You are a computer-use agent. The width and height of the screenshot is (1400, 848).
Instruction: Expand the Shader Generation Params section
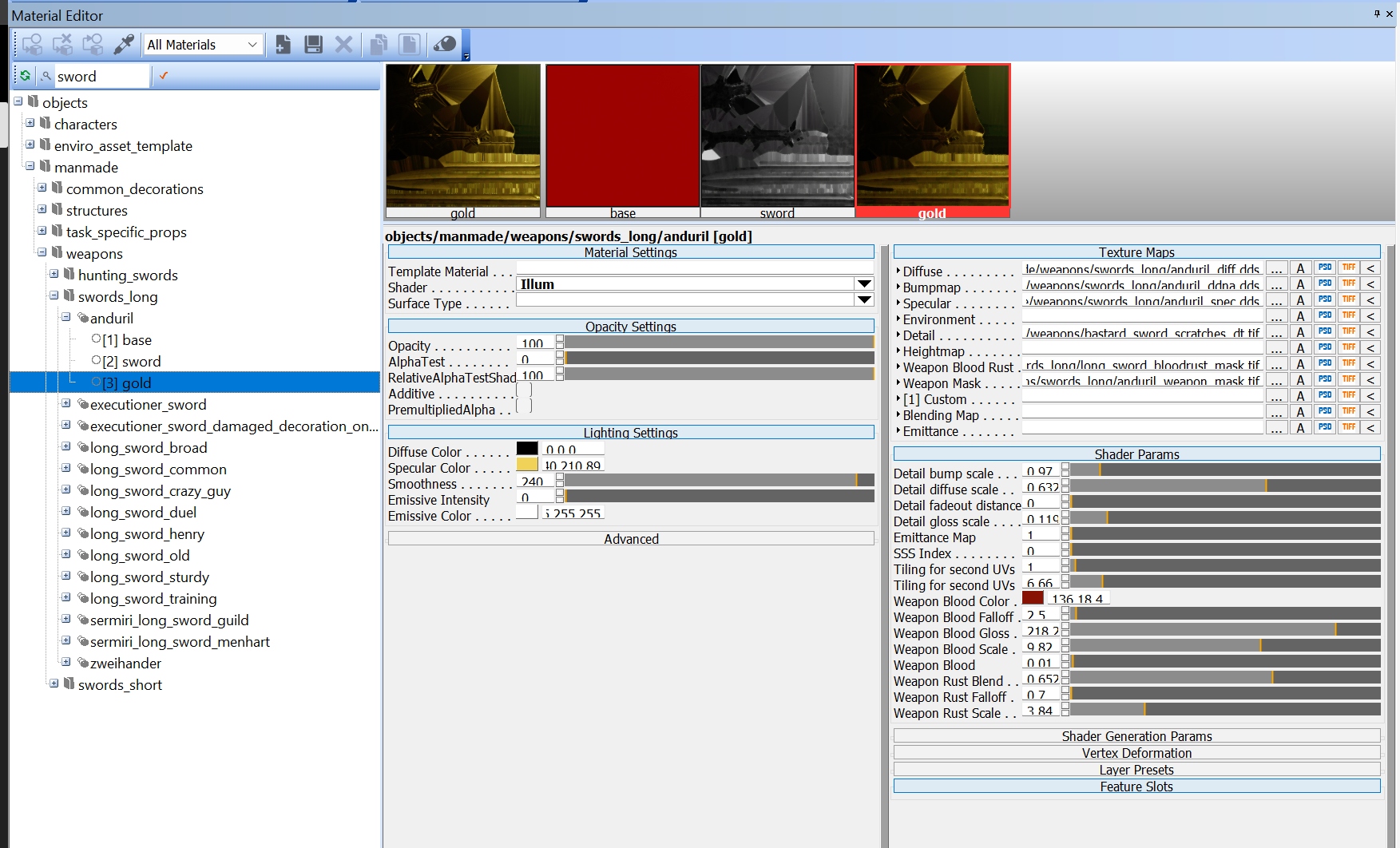(x=1136, y=736)
